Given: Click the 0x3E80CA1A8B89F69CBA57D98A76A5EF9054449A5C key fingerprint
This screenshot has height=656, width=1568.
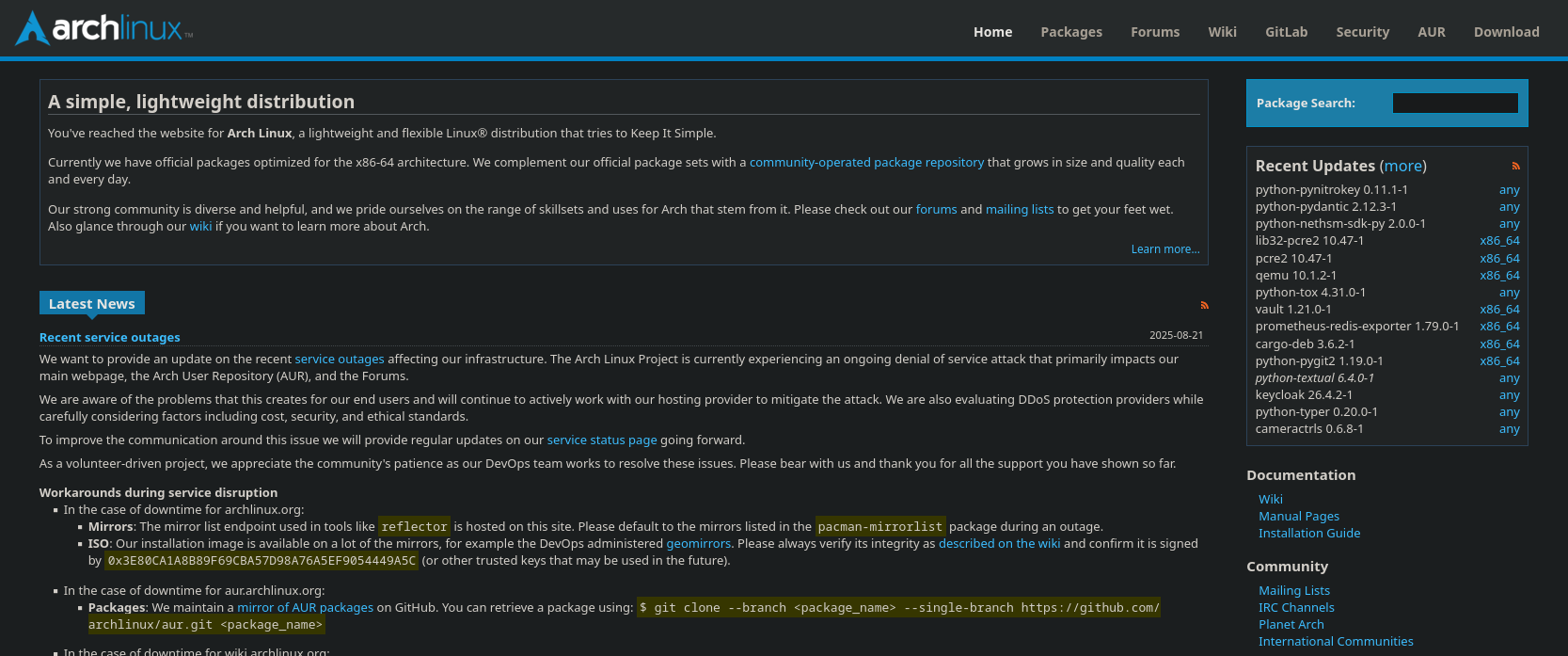Looking at the screenshot, I should pyautogui.click(x=261, y=561).
